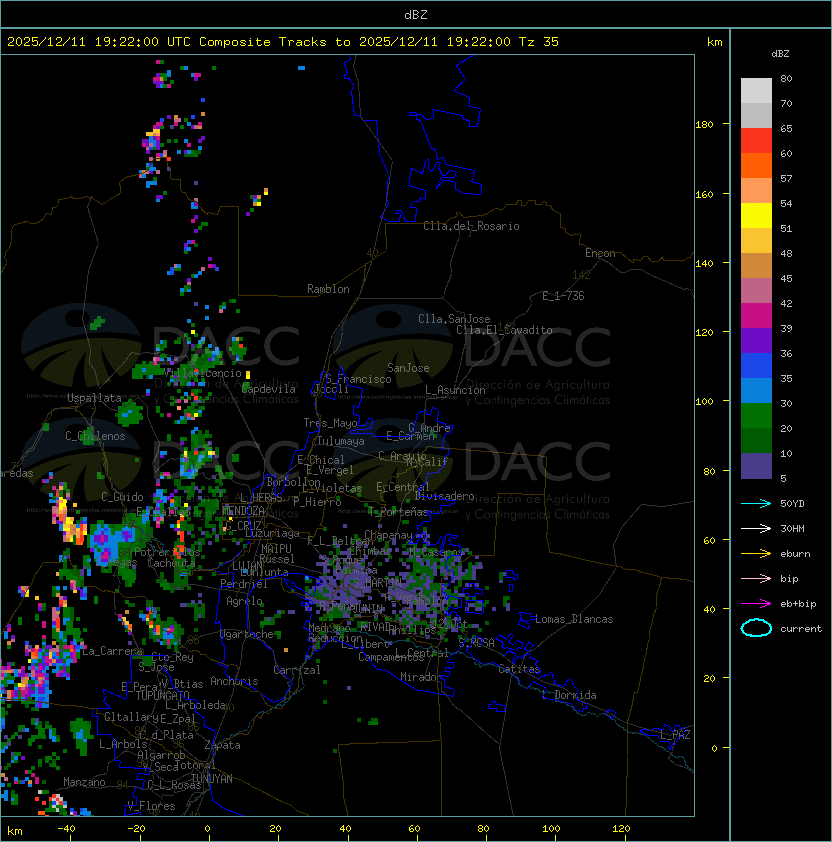Select the orange swatch between 60 and 57
The height and width of the screenshot is (842, 832).
coord(756,165)
